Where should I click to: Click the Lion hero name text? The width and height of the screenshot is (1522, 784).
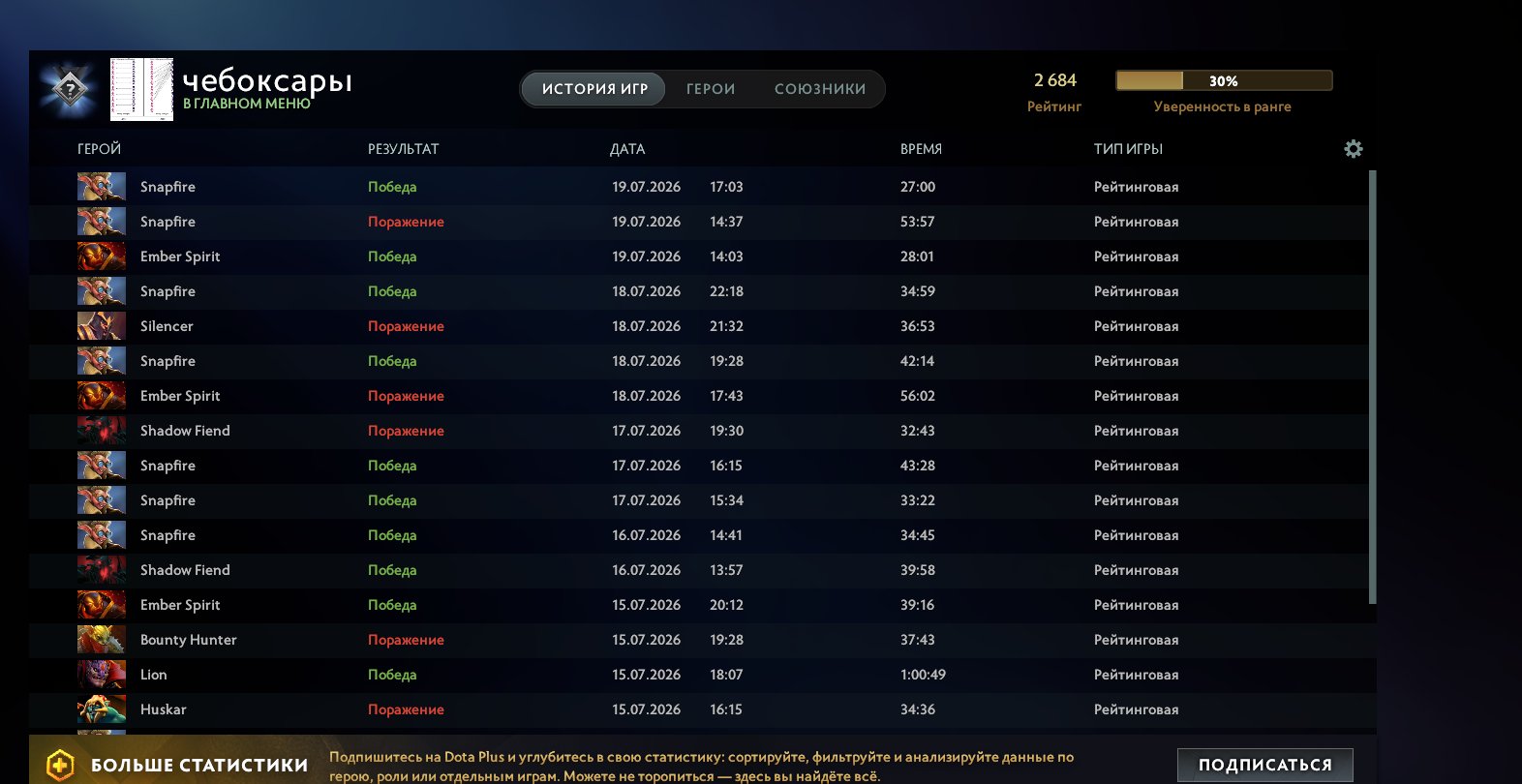[x=153, y=675]
